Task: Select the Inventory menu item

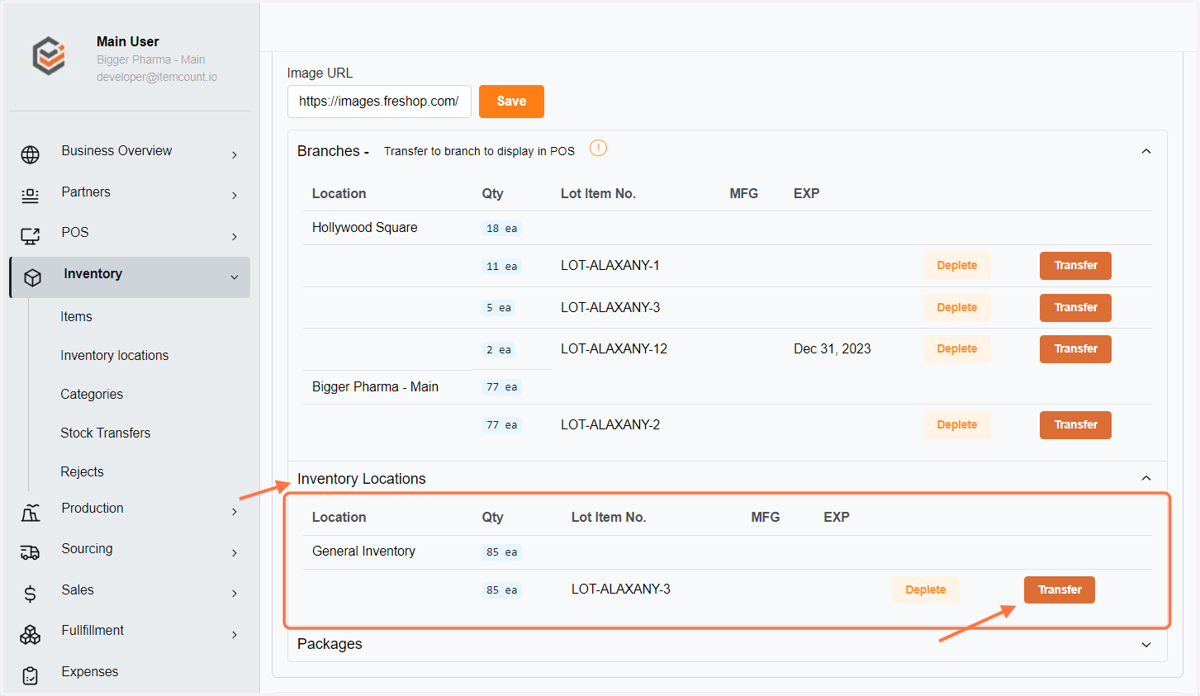Action: pos(130,277)
